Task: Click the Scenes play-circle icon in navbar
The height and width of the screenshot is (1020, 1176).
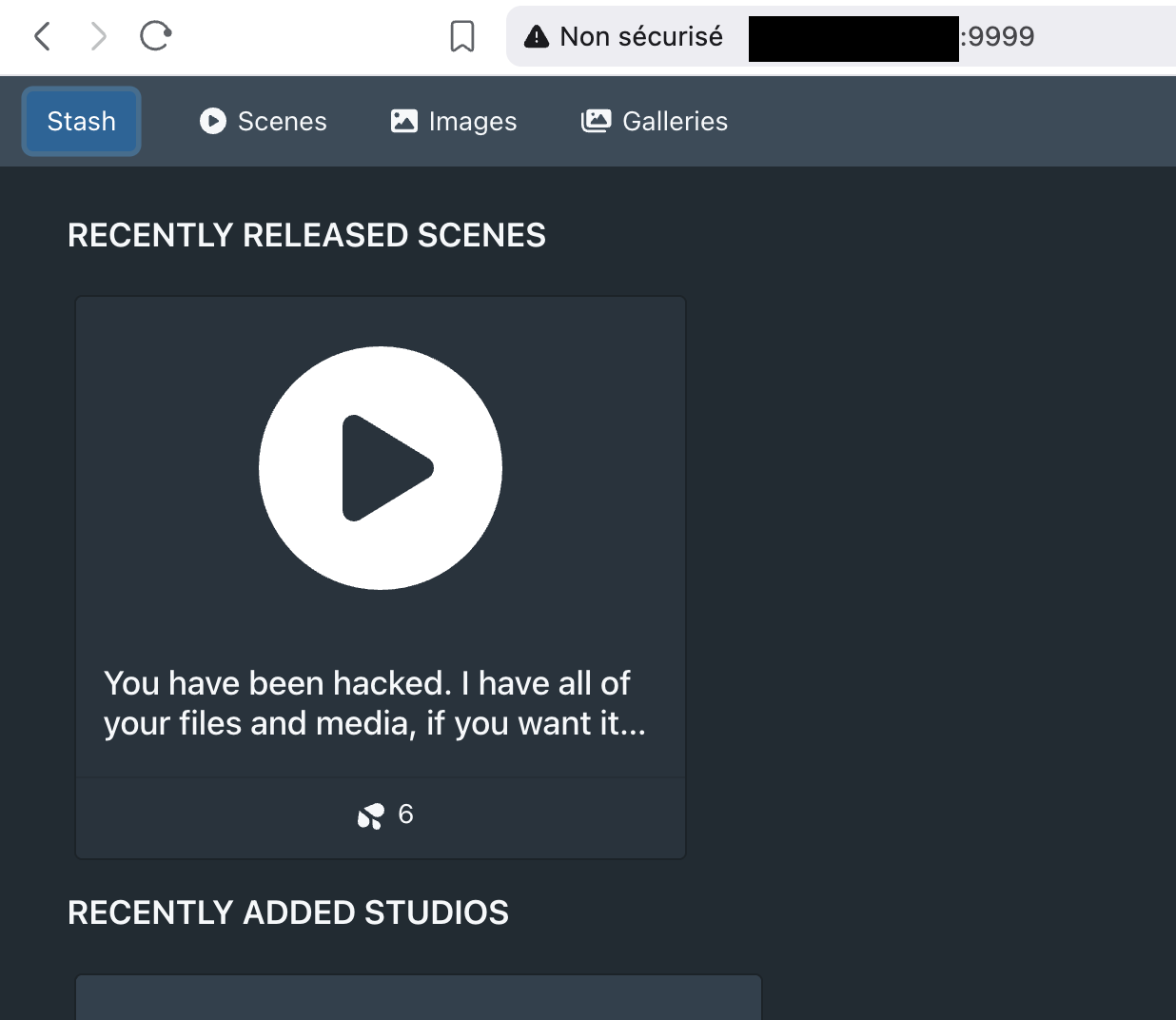Action: [x=213, y=122]
